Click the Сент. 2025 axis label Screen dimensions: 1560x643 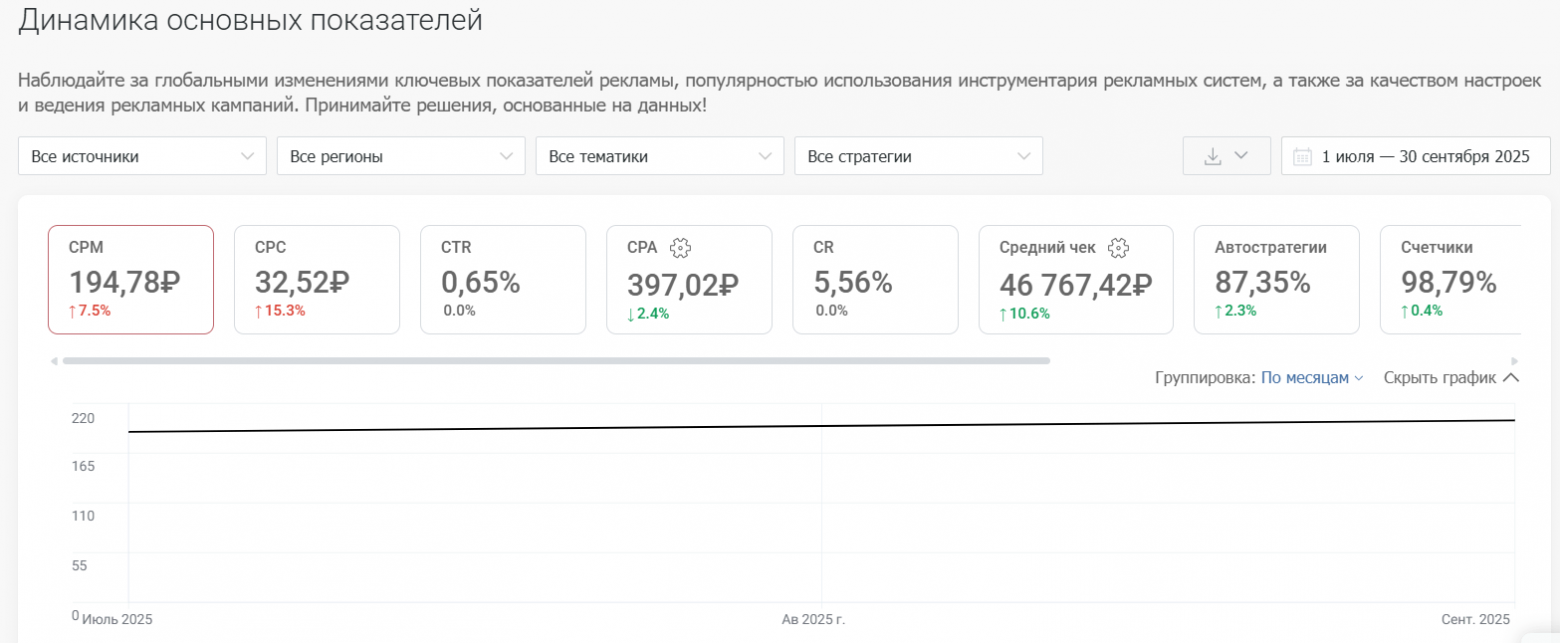1476,619
